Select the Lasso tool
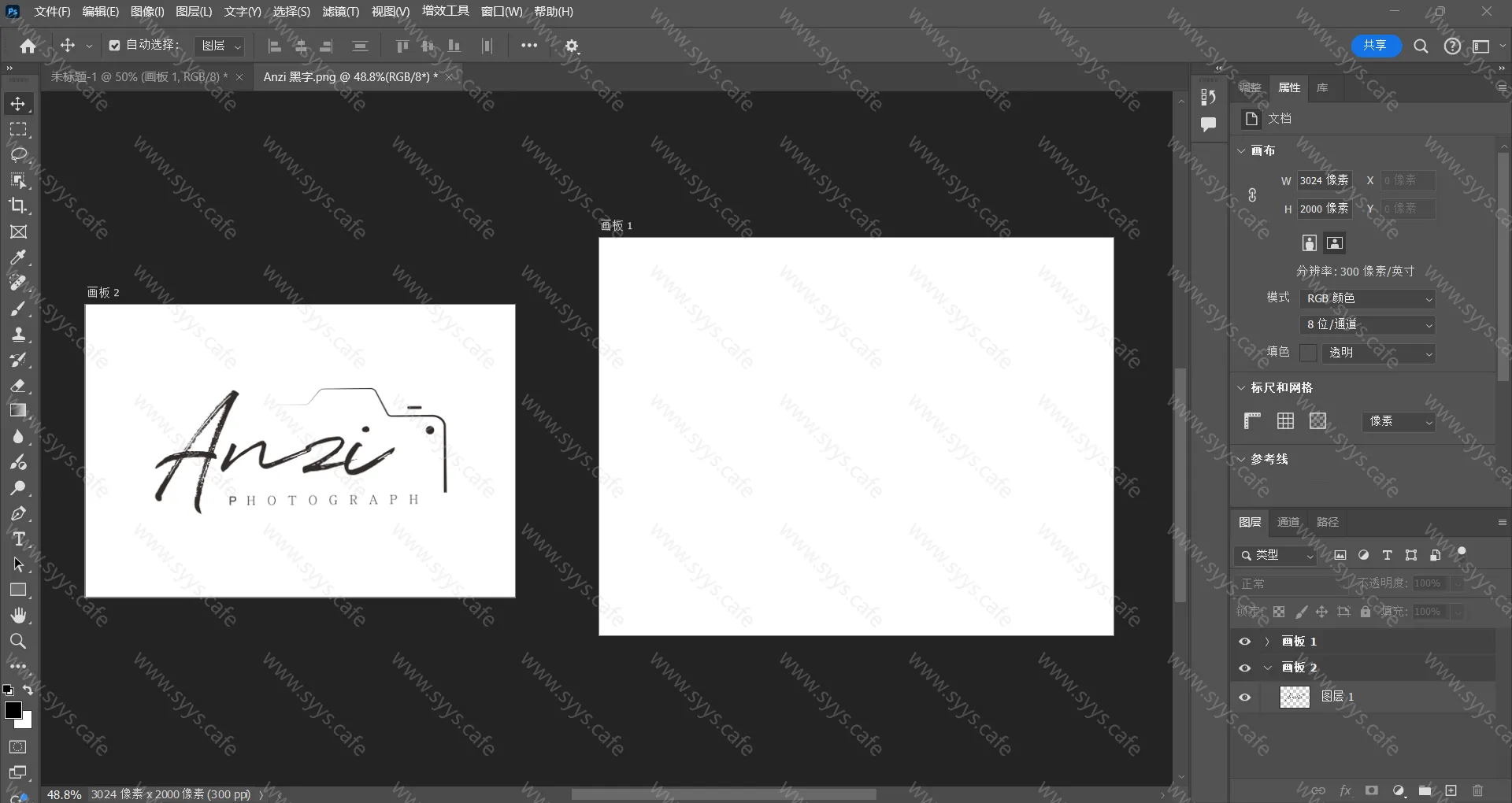 click(x=18, y=155)
